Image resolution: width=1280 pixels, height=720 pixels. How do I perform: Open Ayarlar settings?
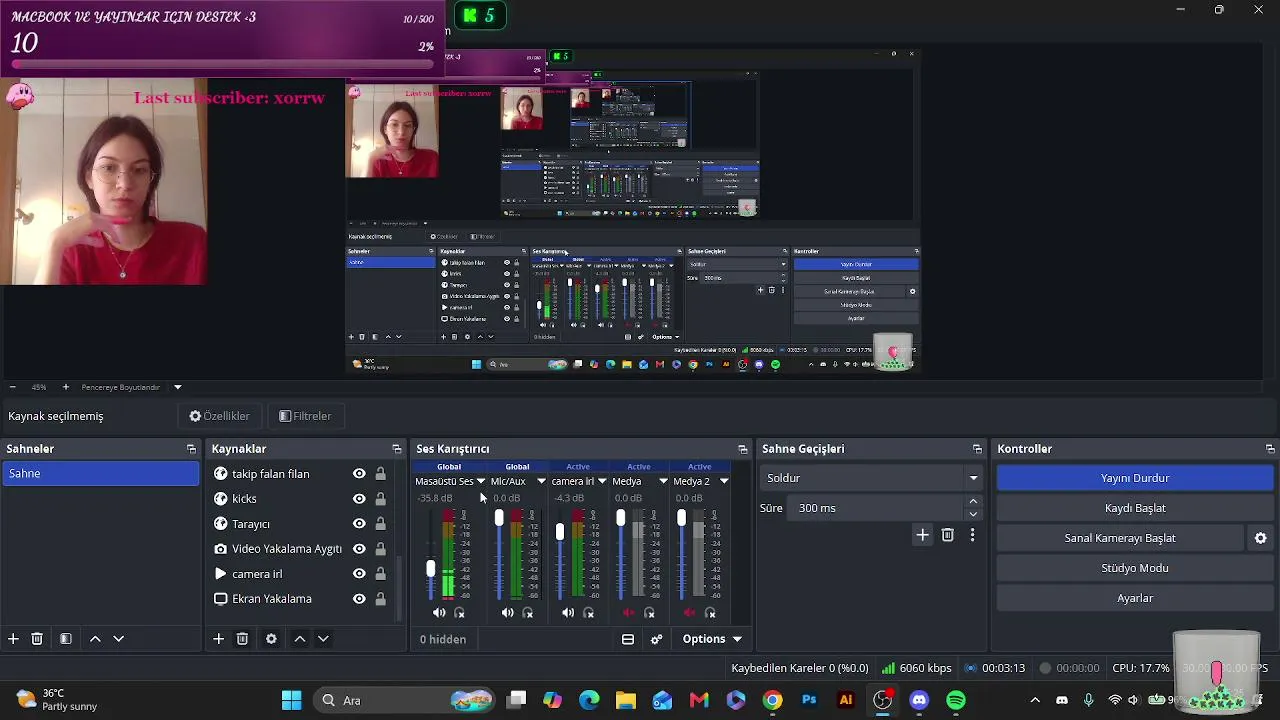click(x=1135, y=598)
